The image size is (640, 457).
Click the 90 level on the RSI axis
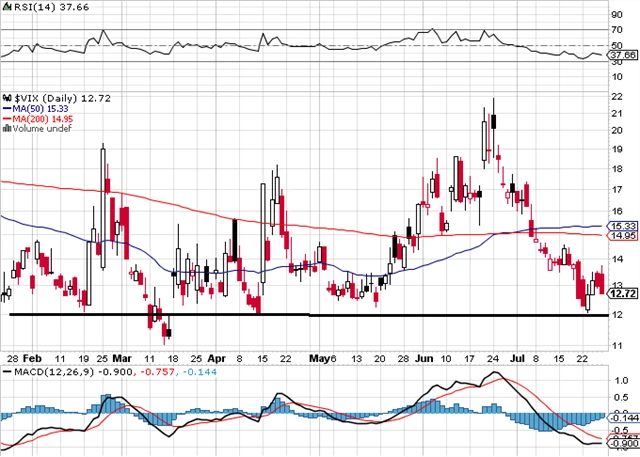[x=617, y=15]
